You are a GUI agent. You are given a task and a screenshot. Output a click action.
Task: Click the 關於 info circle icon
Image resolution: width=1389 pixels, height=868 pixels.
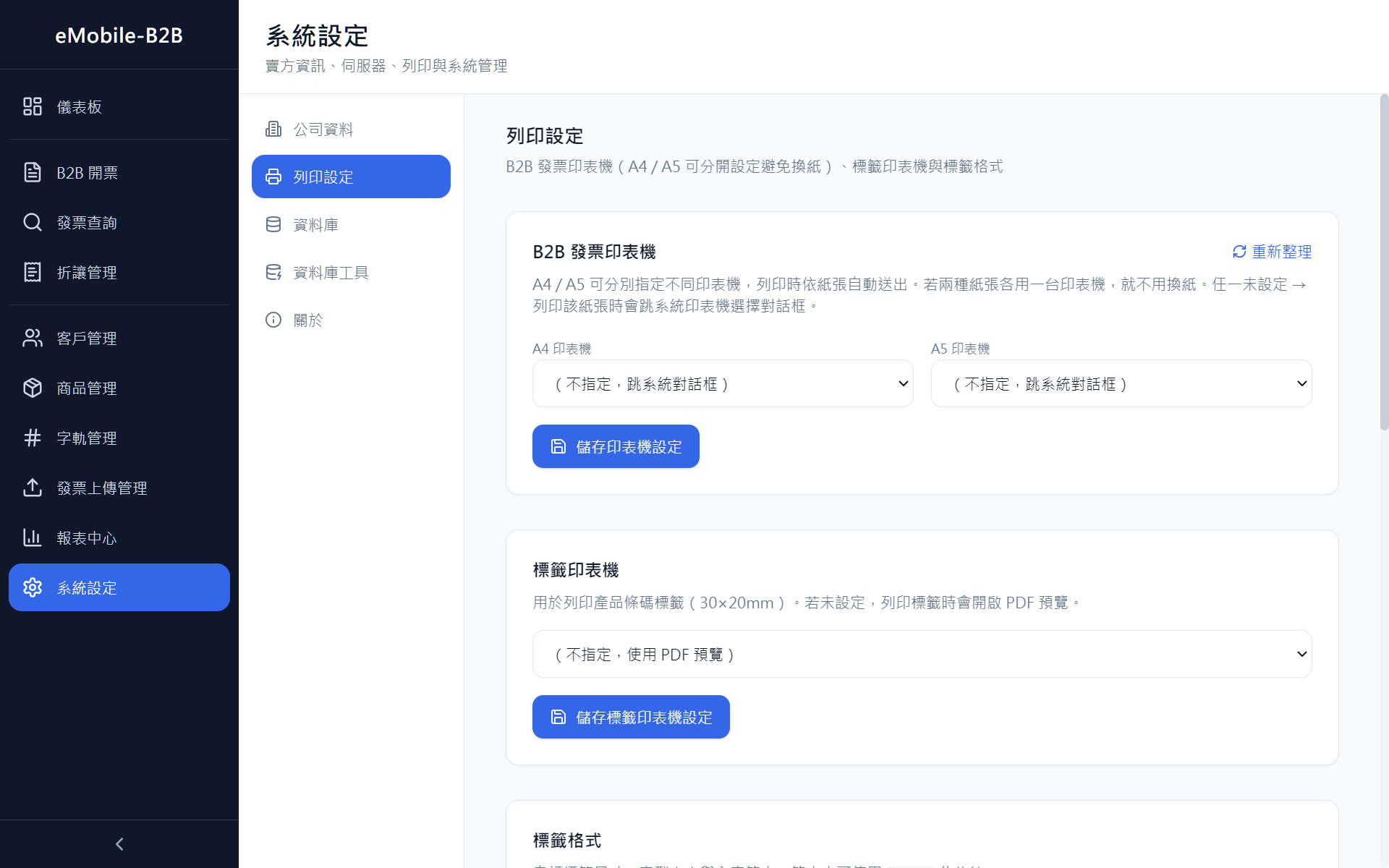pyautogui.click(x=273, y=320)
